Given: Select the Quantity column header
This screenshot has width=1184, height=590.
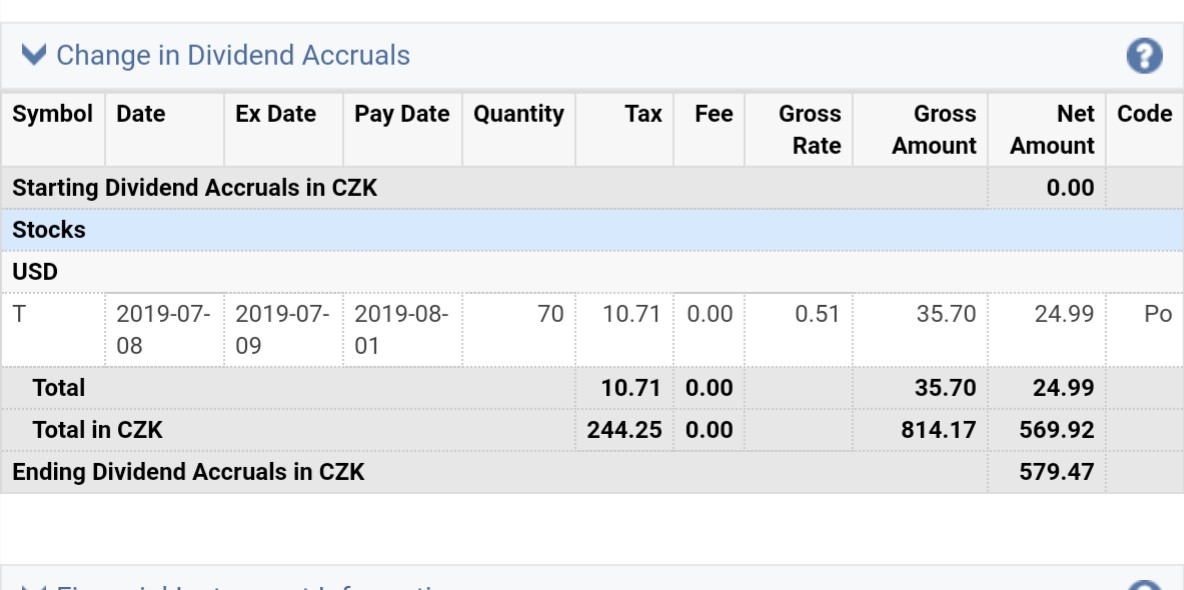Looking at the screenshot, I should [x=518, y=114].
